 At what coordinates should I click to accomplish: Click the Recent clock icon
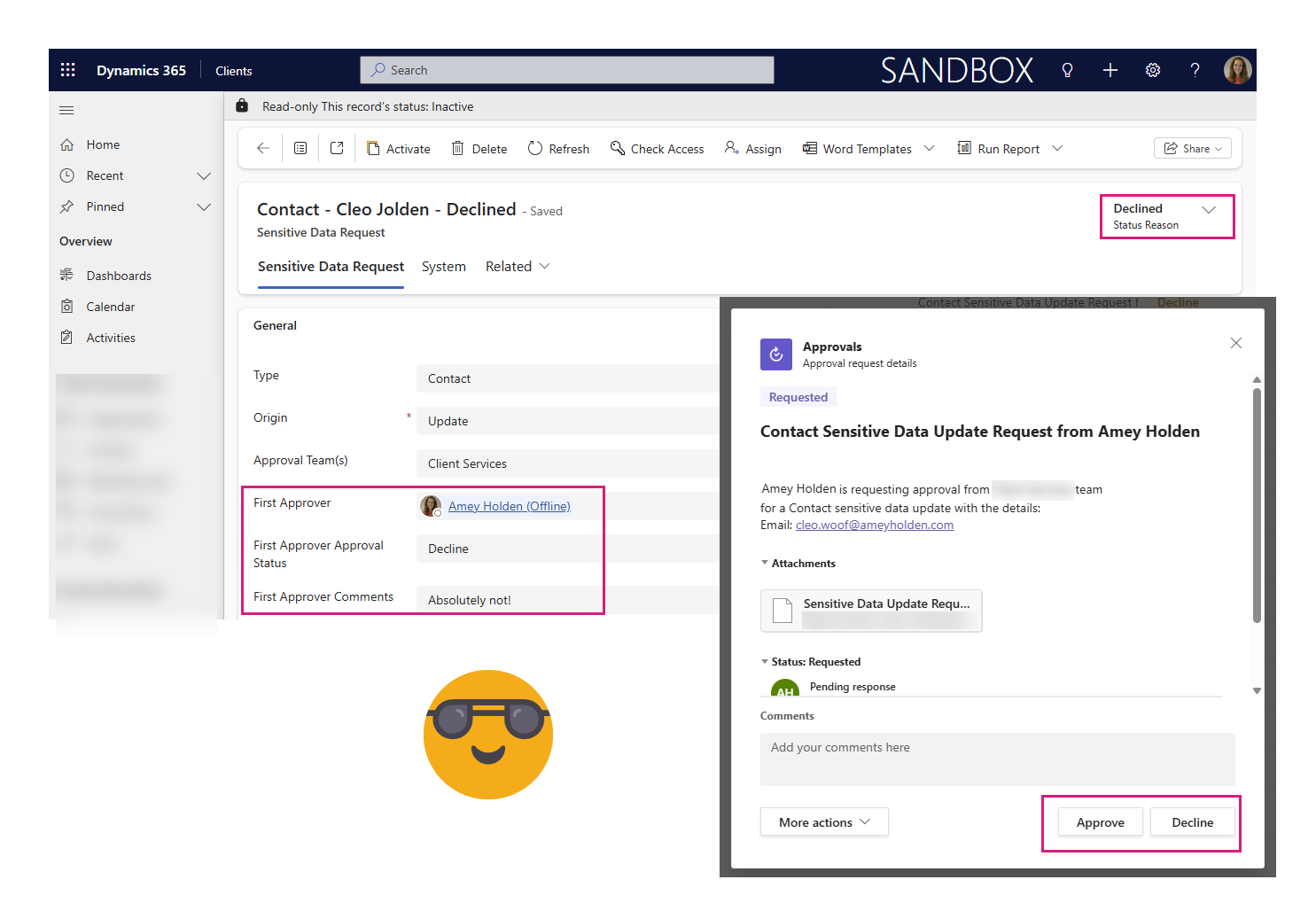pyautogui.click(x=67, y=175)
